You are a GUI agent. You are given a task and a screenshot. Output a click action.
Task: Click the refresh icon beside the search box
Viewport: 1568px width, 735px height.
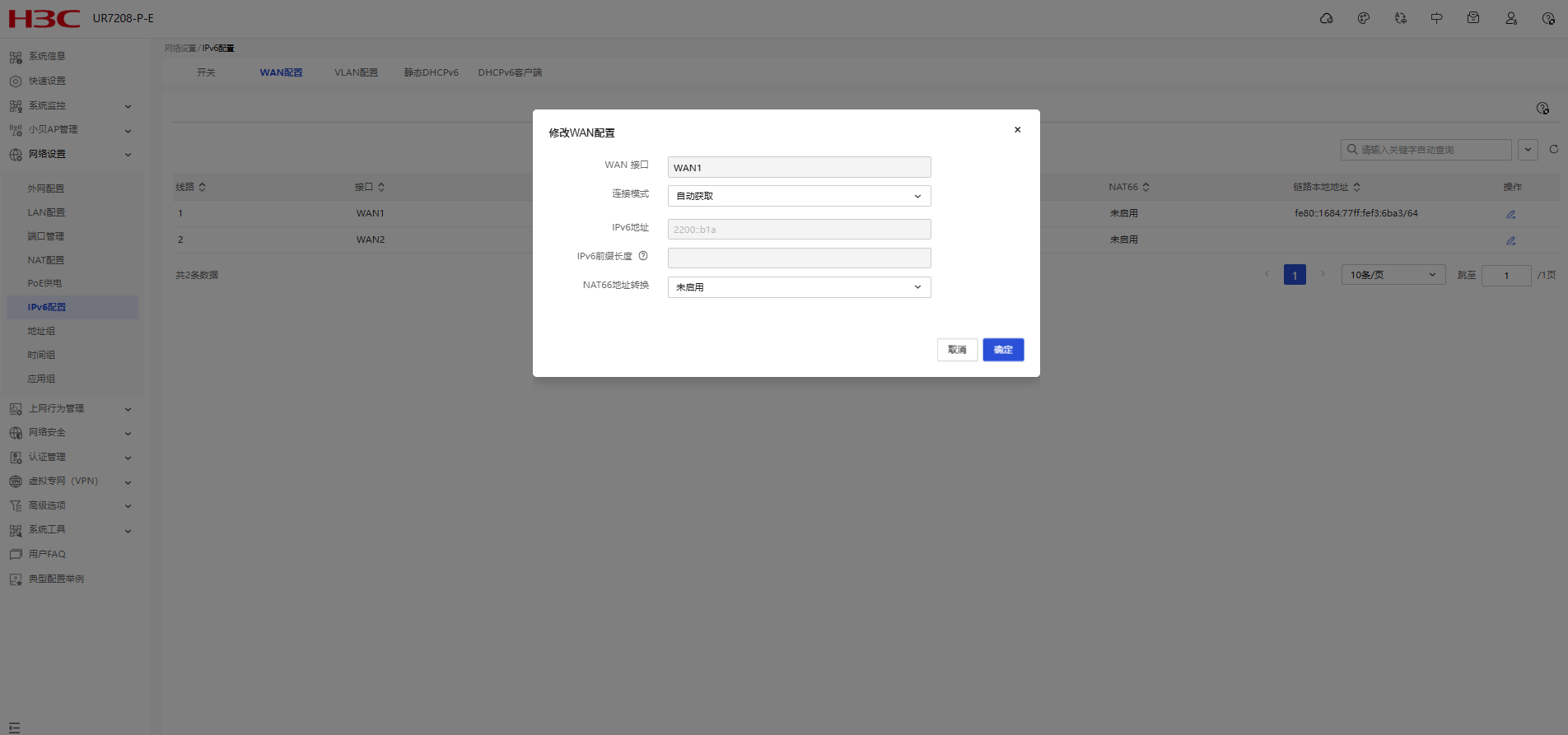(x=1553, y=150)
